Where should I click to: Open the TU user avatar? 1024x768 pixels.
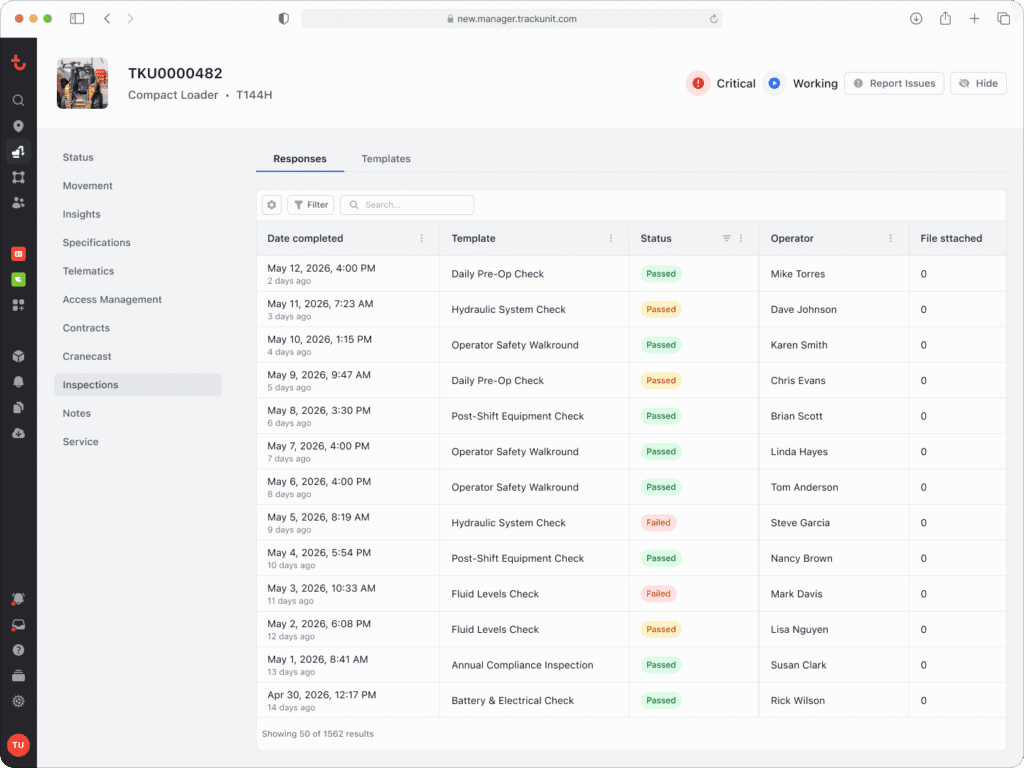point(18,744)
